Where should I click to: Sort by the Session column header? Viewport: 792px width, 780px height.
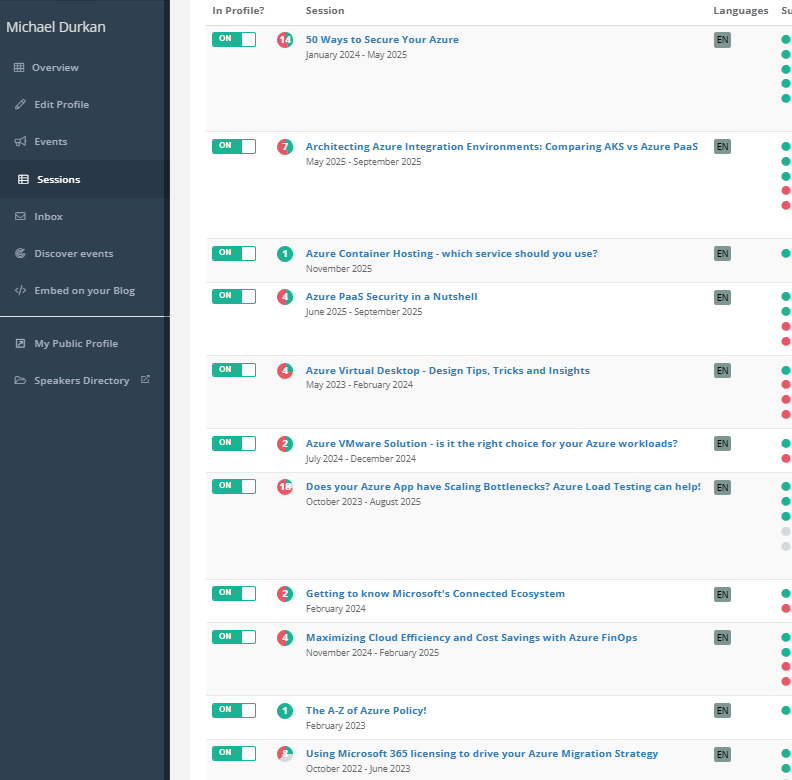click(x=324, y=11)
